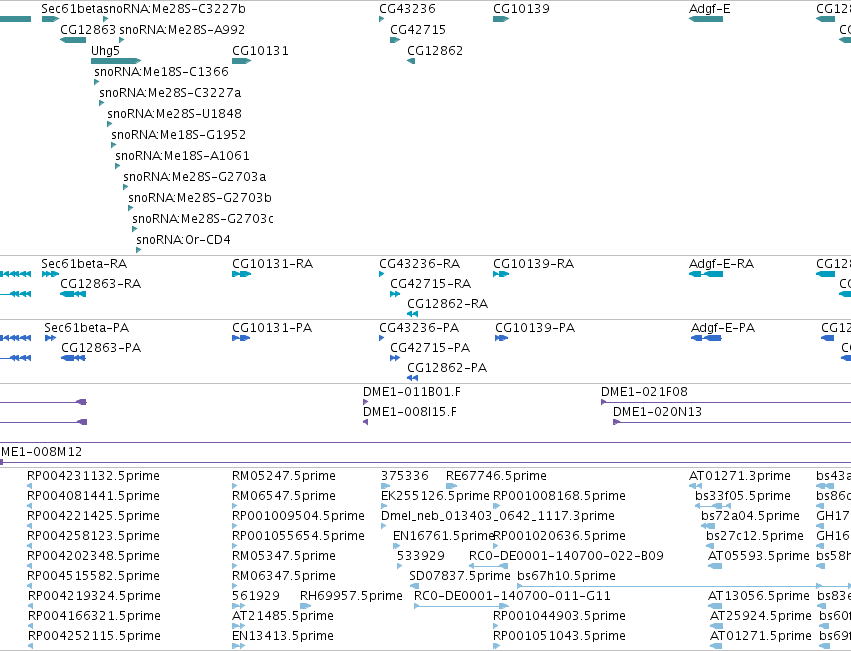Click the DME1-021F08 clone label

644,392
